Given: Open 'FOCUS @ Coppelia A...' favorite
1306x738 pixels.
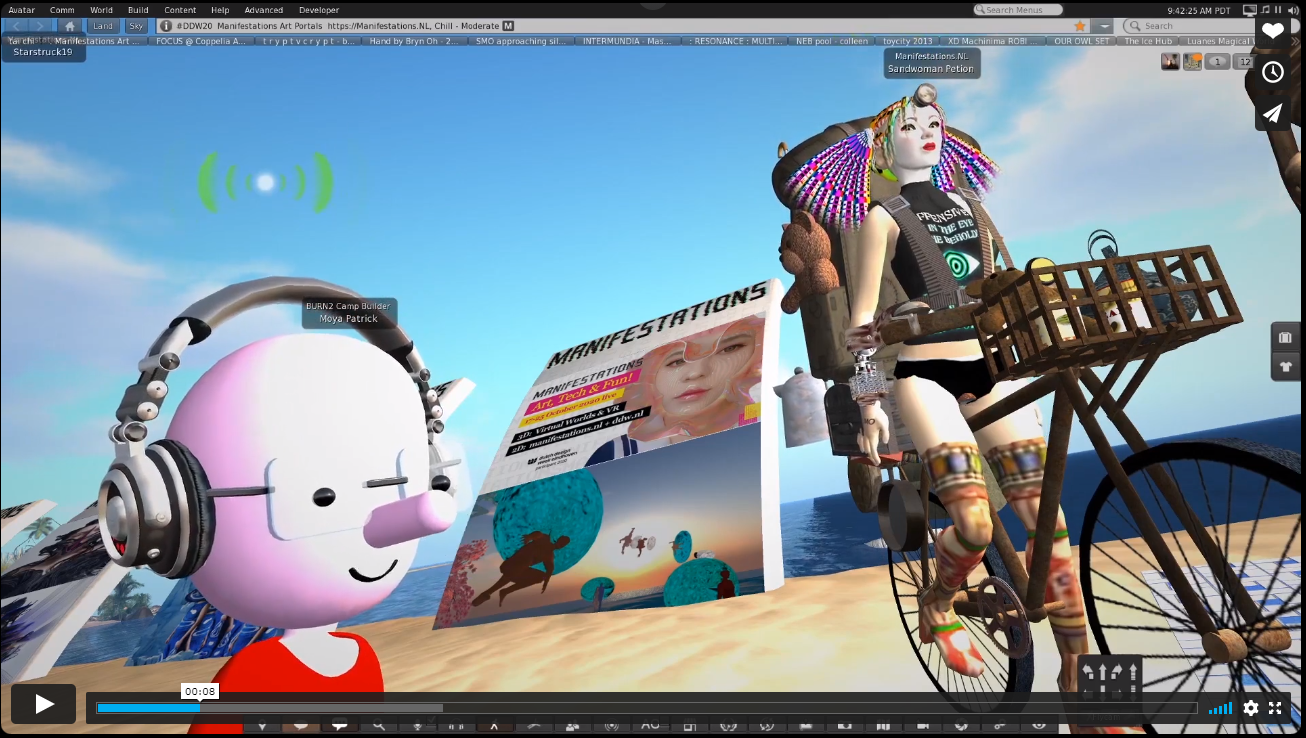Looking at the screenshot, I should click(x=201, y=41).
